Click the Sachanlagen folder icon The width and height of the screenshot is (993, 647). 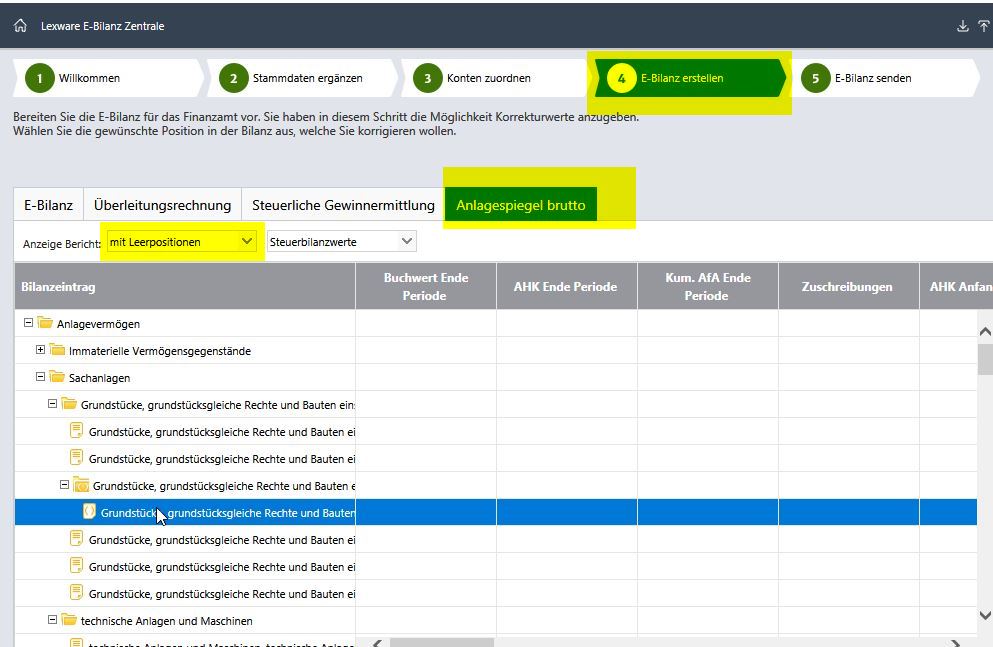click(x=57, y=377)
